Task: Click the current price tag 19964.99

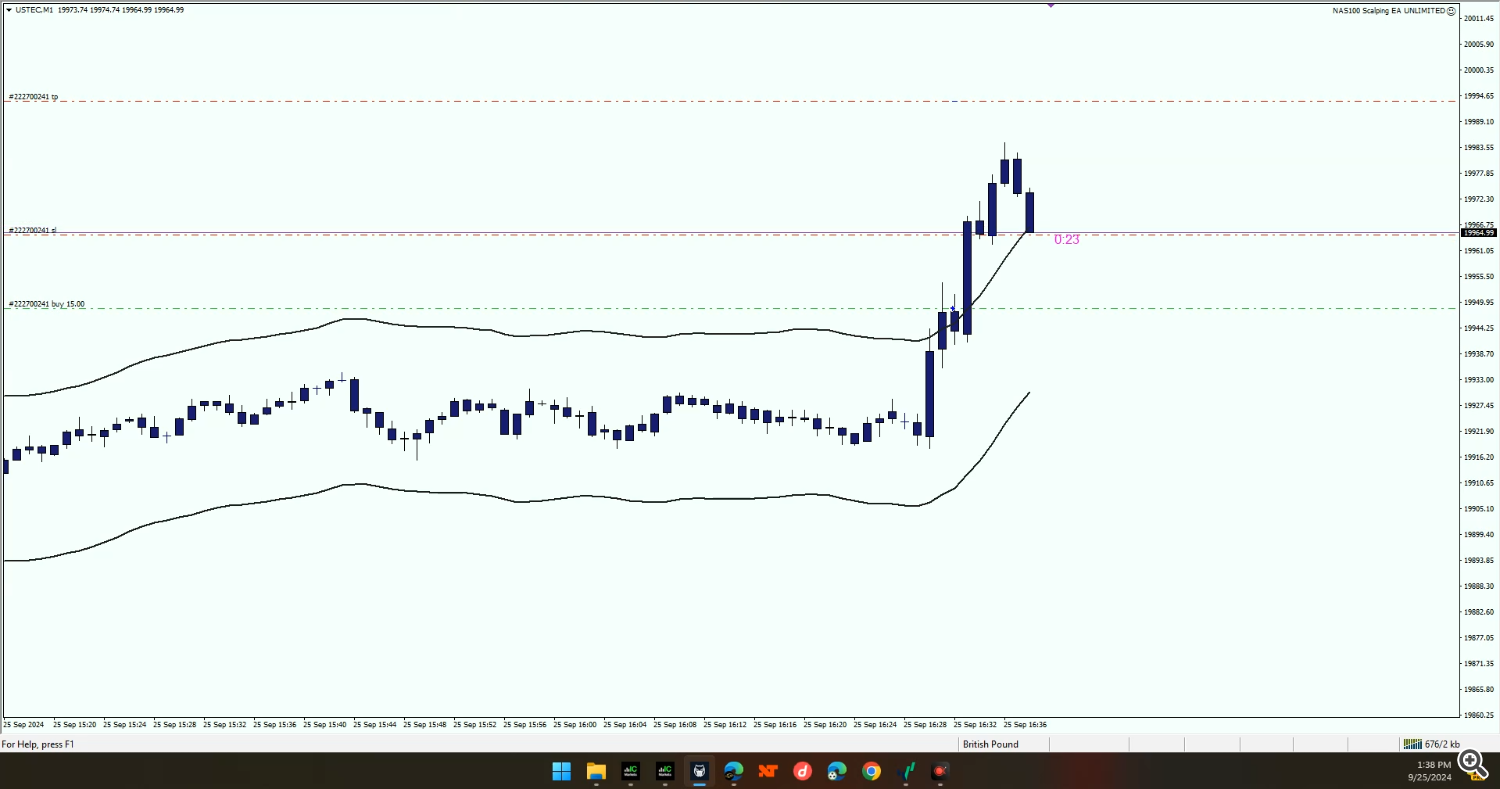Action: (1478, 232)
